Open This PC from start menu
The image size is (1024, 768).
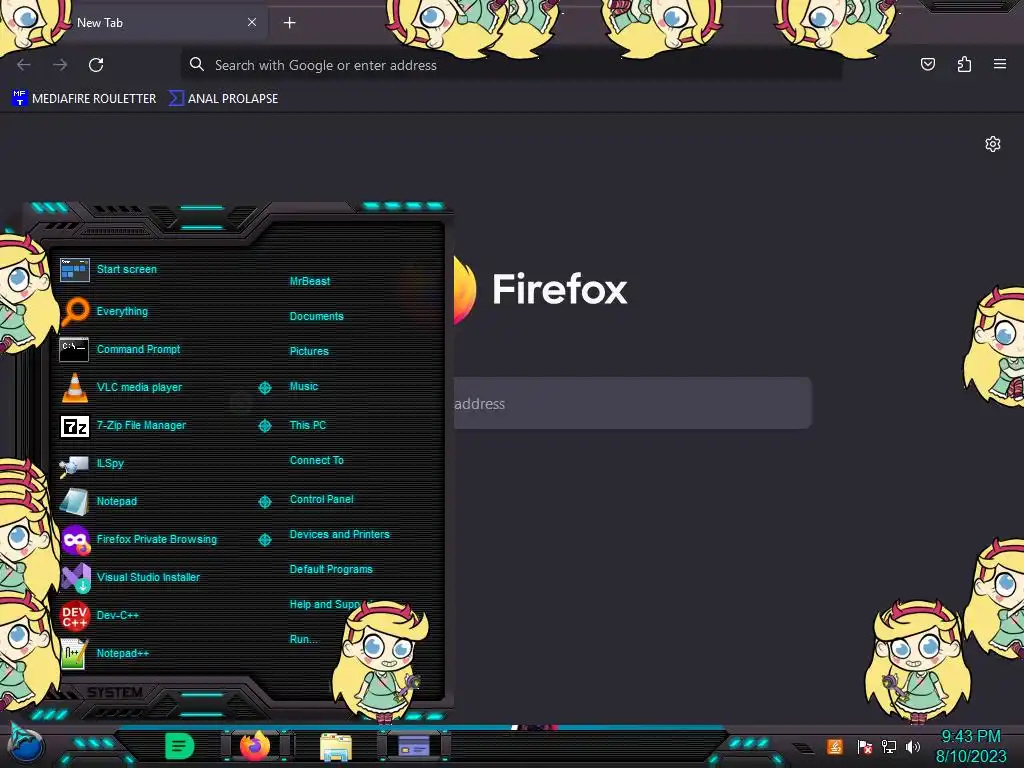[308, 425]
